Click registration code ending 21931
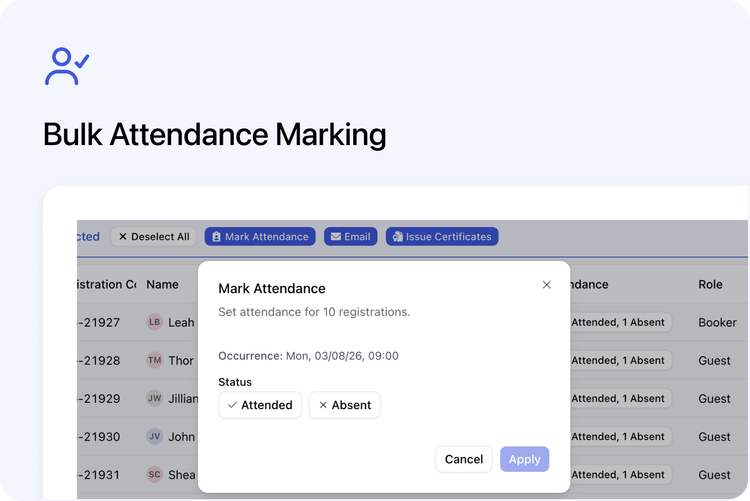 pyautogui.click(x=99, y=475)
